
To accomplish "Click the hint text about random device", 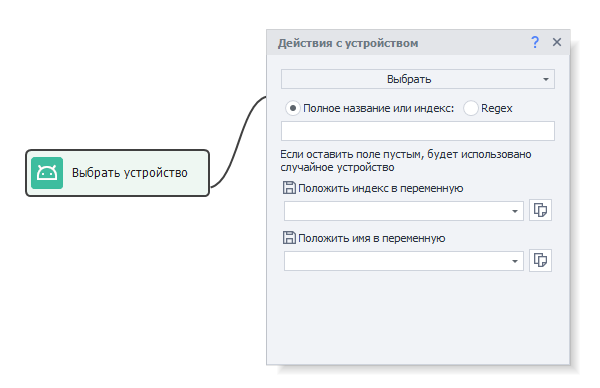I will point(406,161).
